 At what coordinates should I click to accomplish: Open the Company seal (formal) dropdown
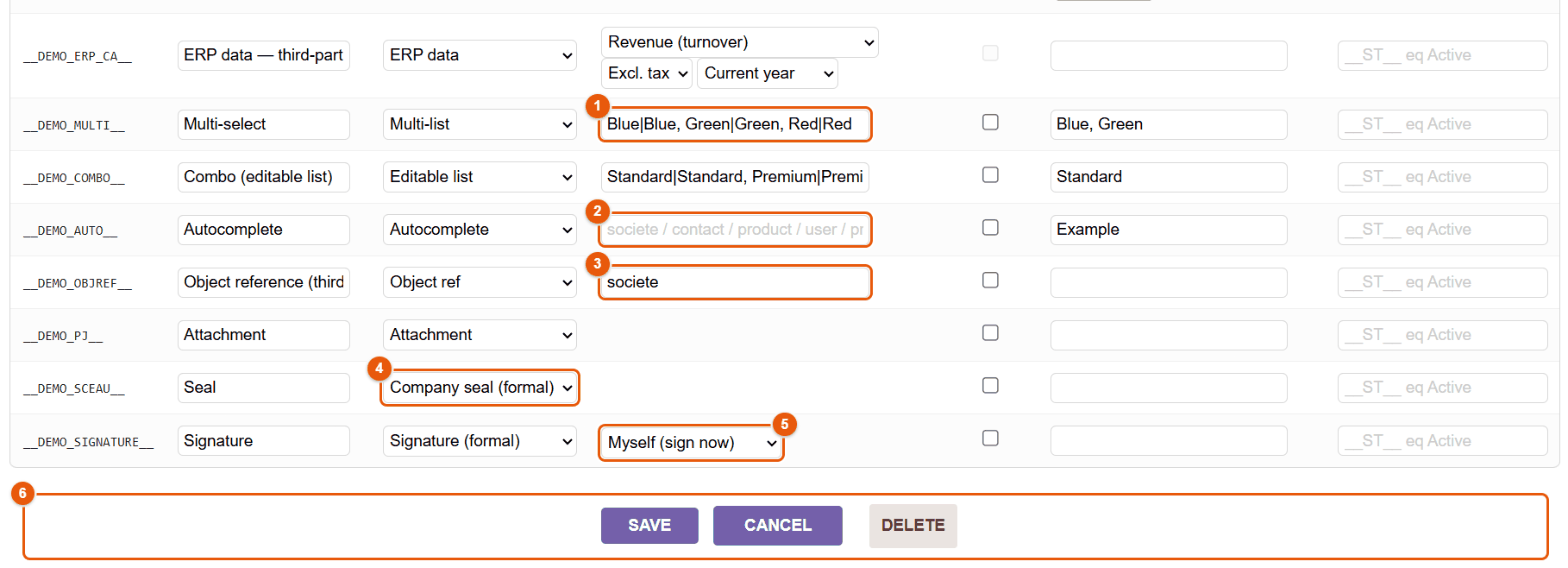[x=480, y=387]
